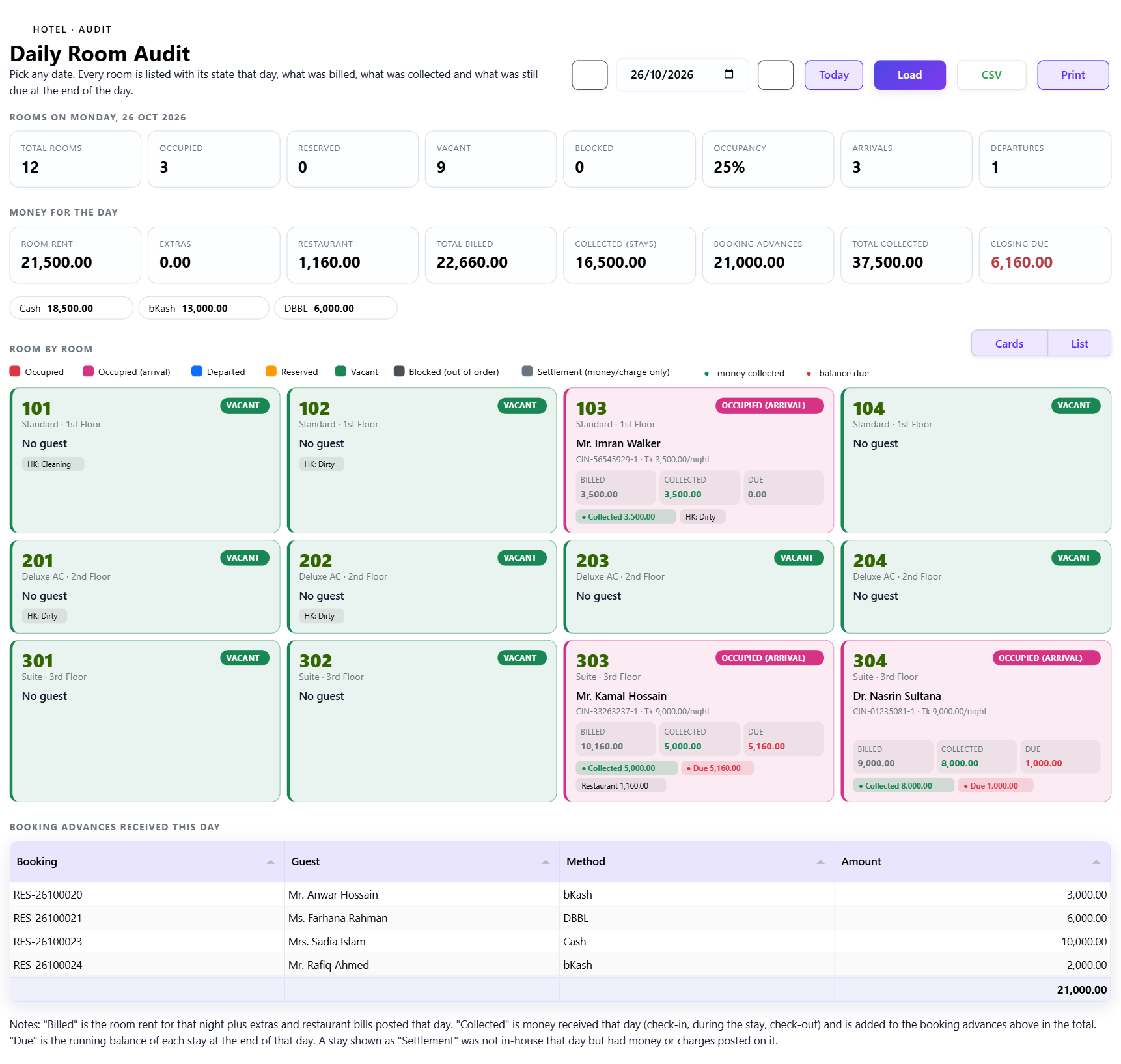The width and height of the screenshot is (1121, 1064).
Task: Open room 102 card
Action: (x=422, y=460)
